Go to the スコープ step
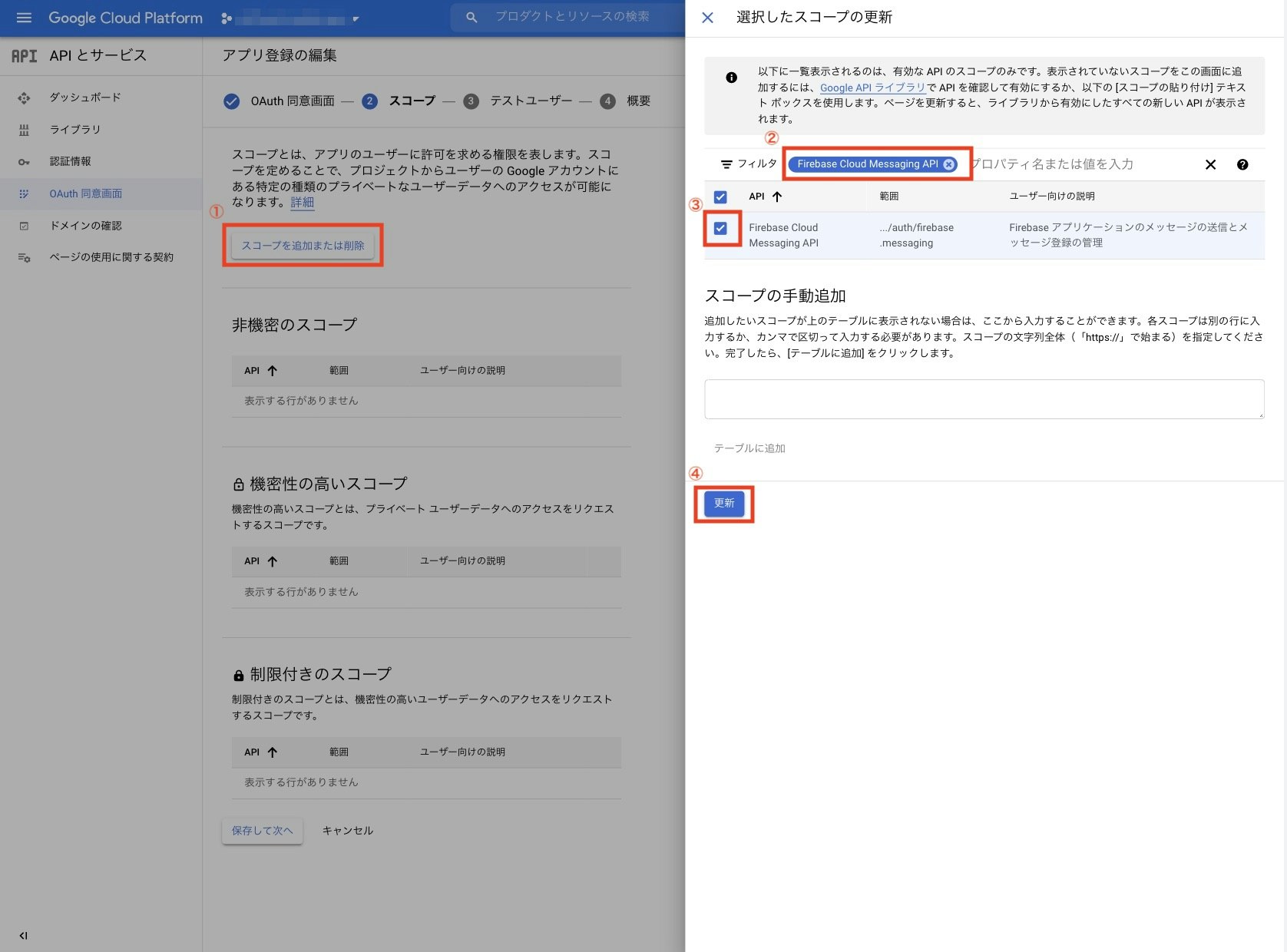 tap(399, 101)
